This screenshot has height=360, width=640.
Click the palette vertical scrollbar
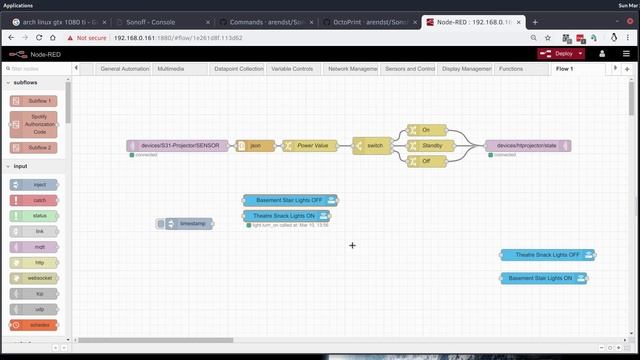click(x=68, y=102)
